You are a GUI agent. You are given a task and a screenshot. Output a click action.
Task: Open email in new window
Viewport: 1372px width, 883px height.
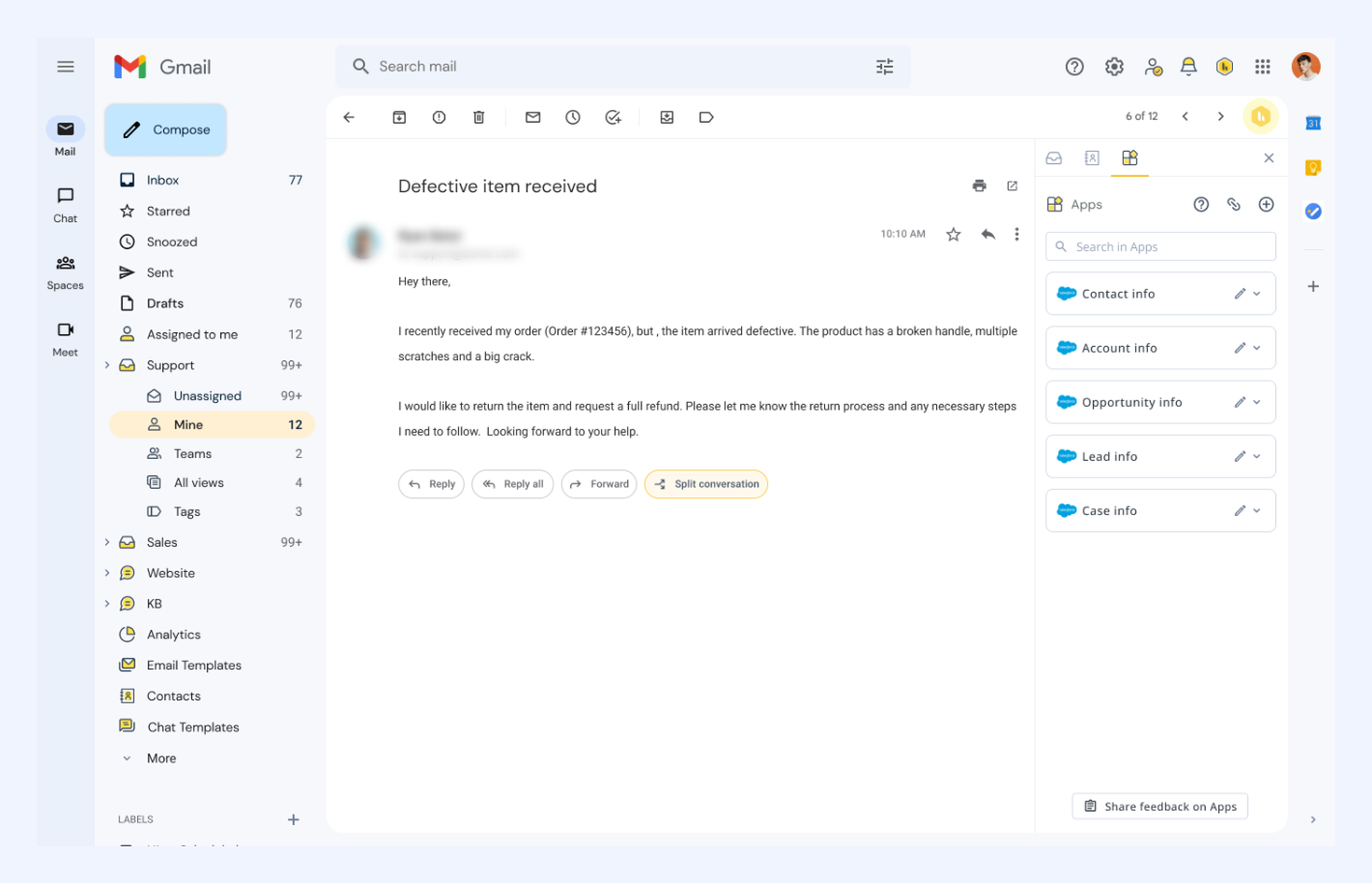tap(1013, 185)
